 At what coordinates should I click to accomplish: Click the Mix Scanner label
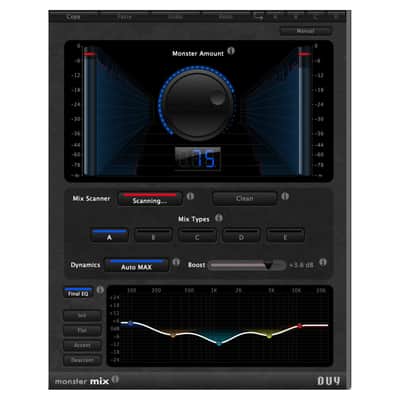coord(91,198)
